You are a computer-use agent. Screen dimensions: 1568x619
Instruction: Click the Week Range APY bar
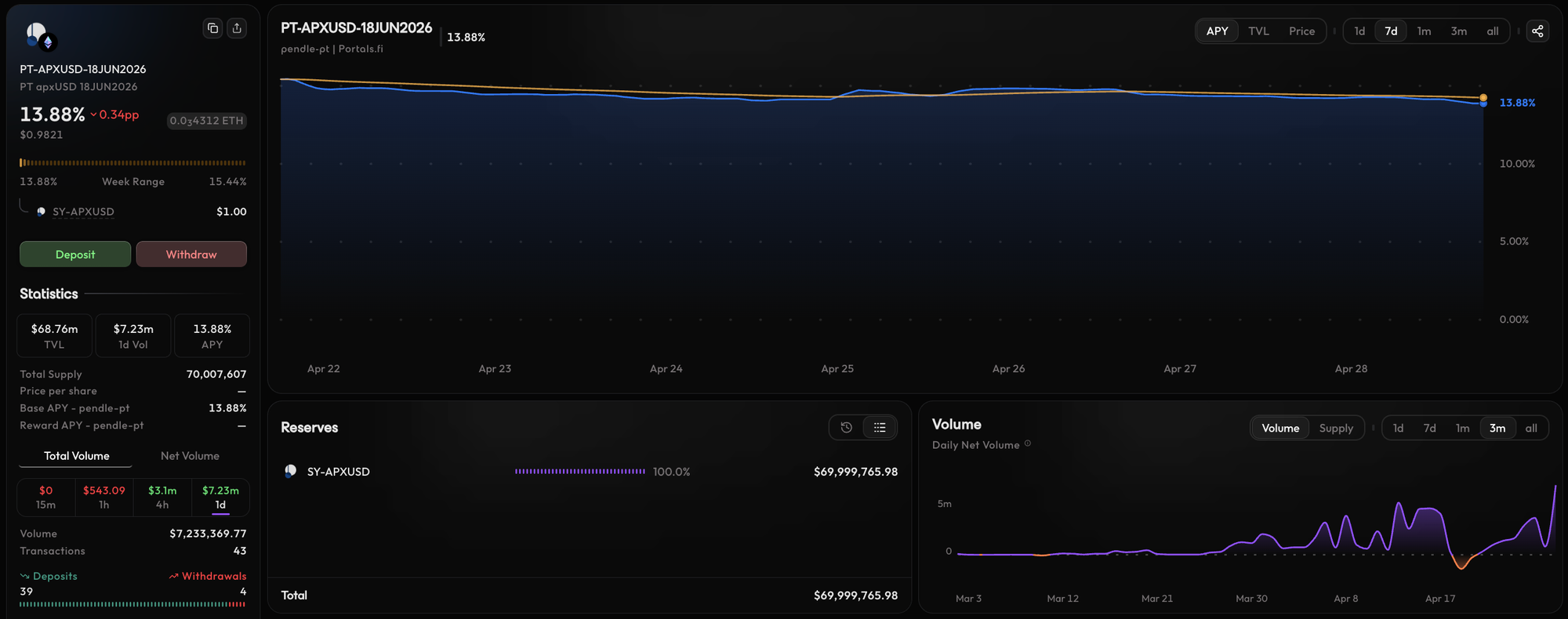pos(132,163)
